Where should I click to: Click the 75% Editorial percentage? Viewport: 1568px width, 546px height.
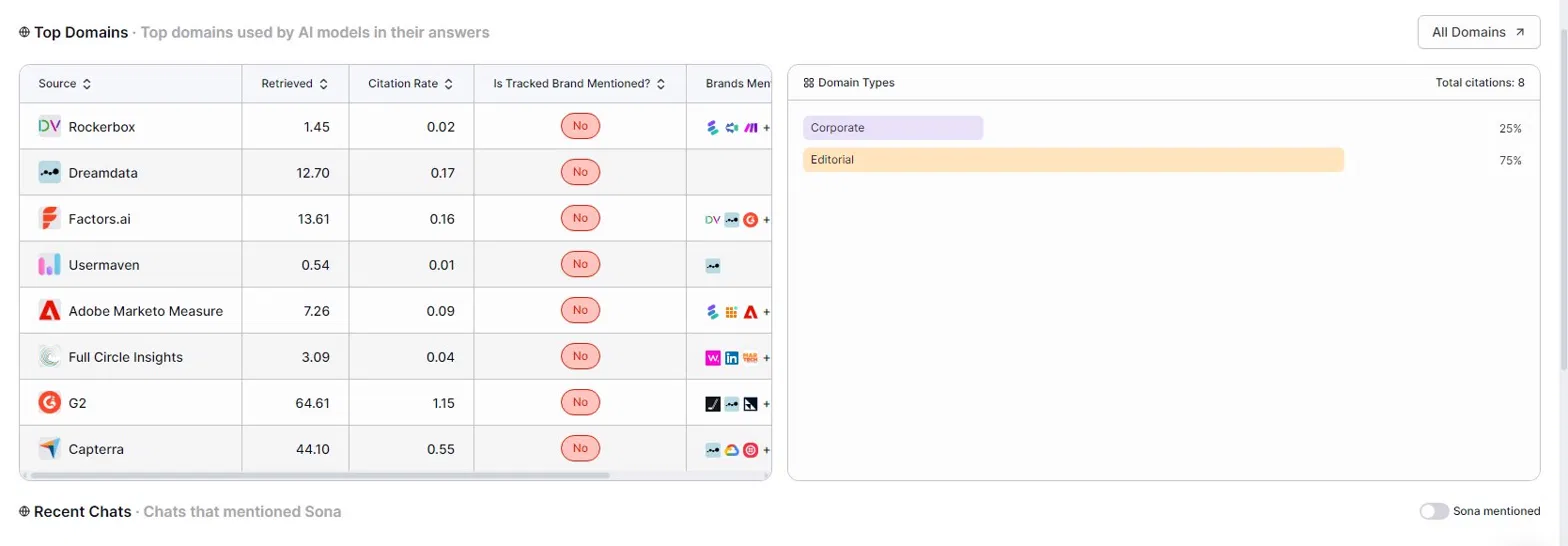(x=1510, y=160)
